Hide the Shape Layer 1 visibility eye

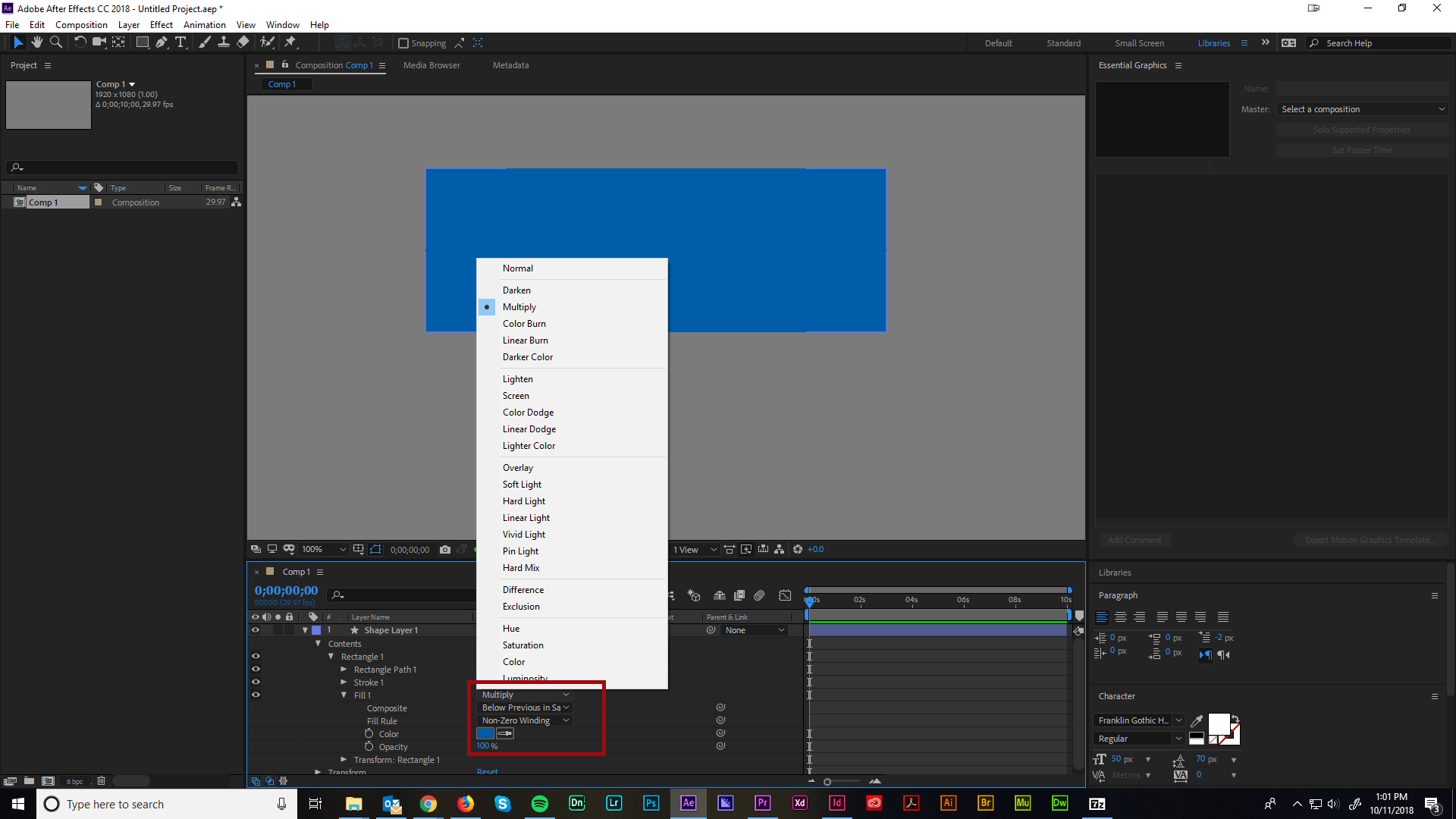(x=256, y=630)
